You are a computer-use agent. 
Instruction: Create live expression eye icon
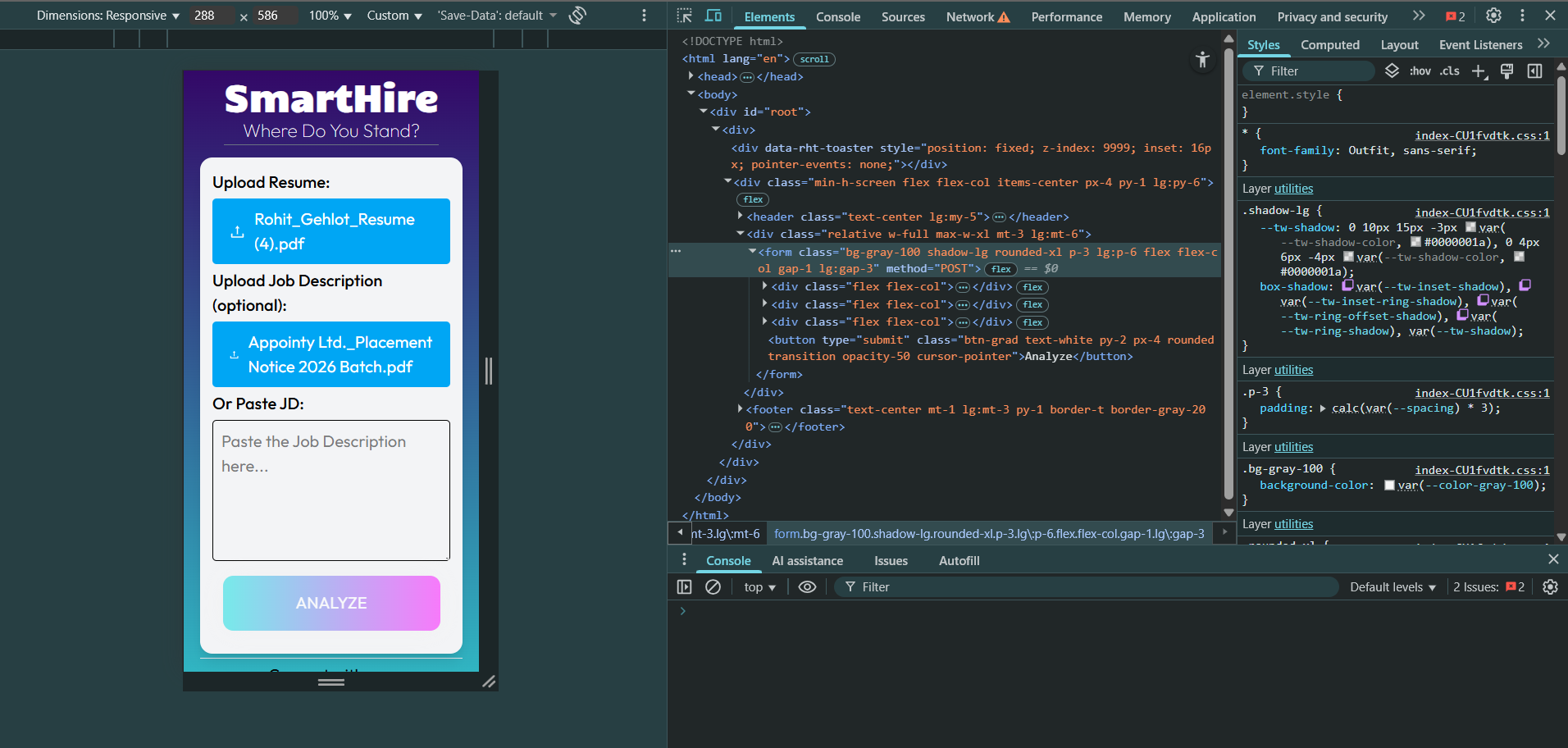[x=807, y=587]
